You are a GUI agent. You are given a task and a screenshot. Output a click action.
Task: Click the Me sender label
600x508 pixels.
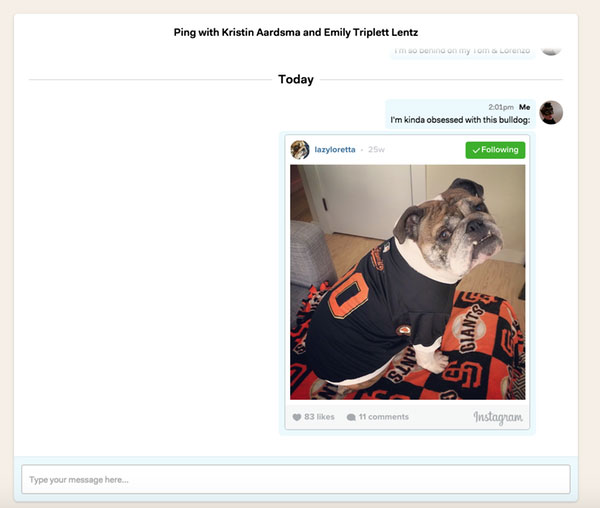(x=525, y=107)
